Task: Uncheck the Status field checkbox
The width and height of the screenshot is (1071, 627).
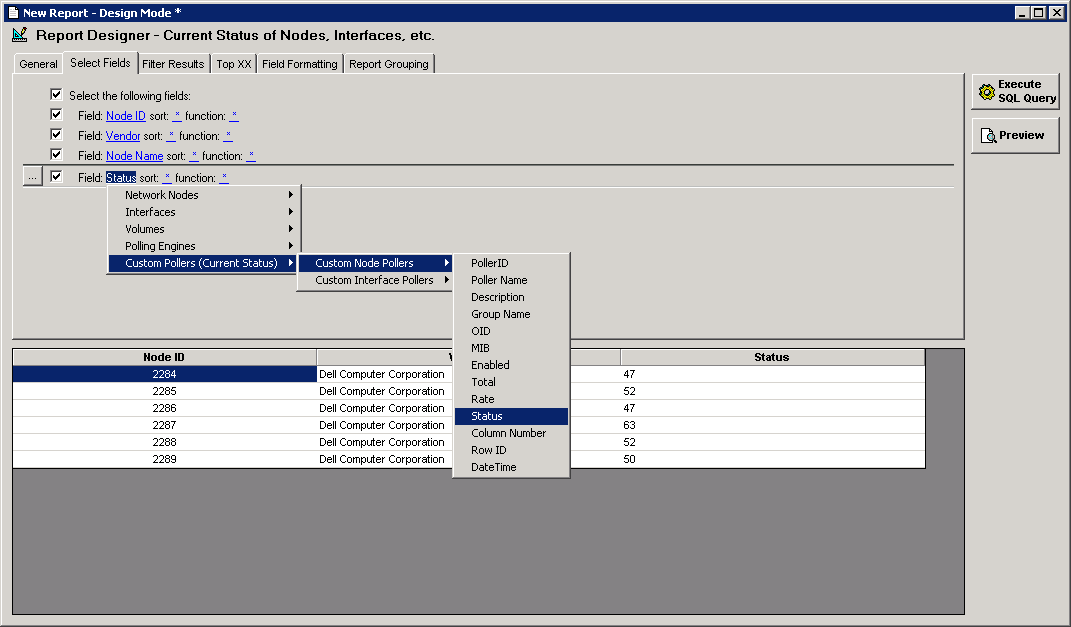Action: [56, 176]
